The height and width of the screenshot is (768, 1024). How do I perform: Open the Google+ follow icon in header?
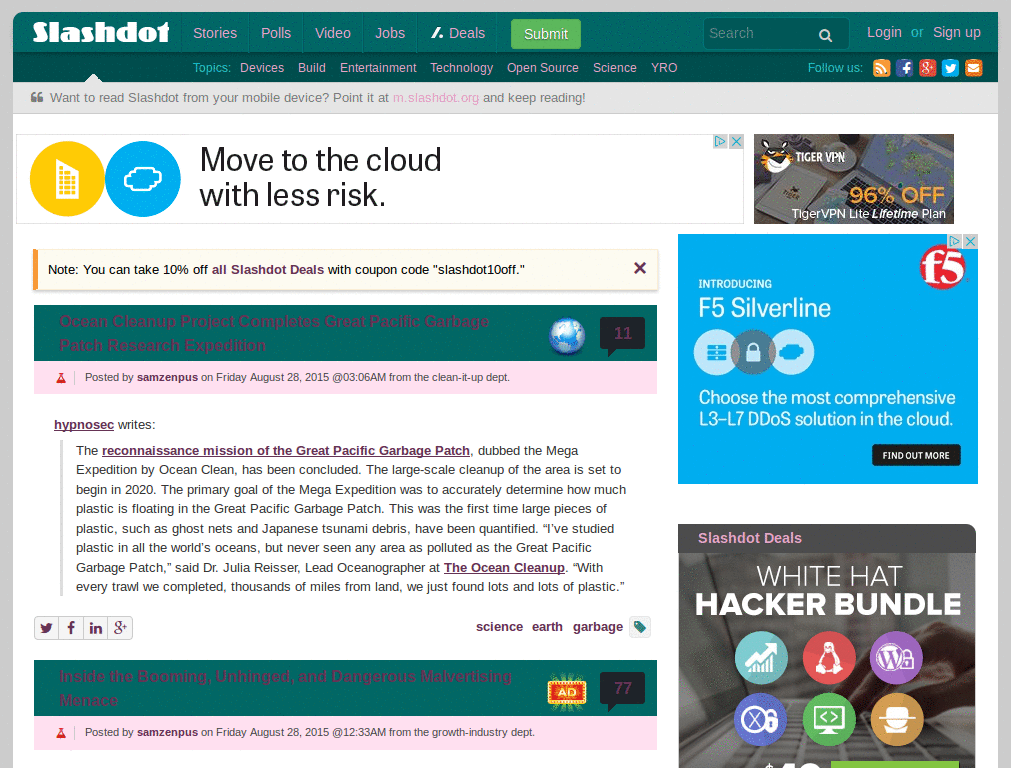coord(927,68)
